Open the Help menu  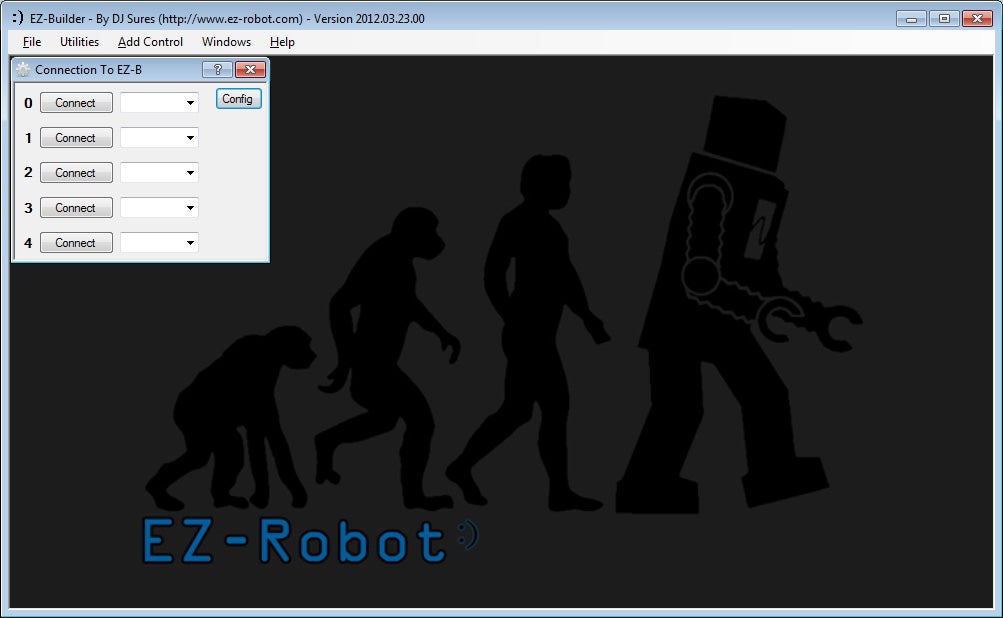click(x=282, y=42)
